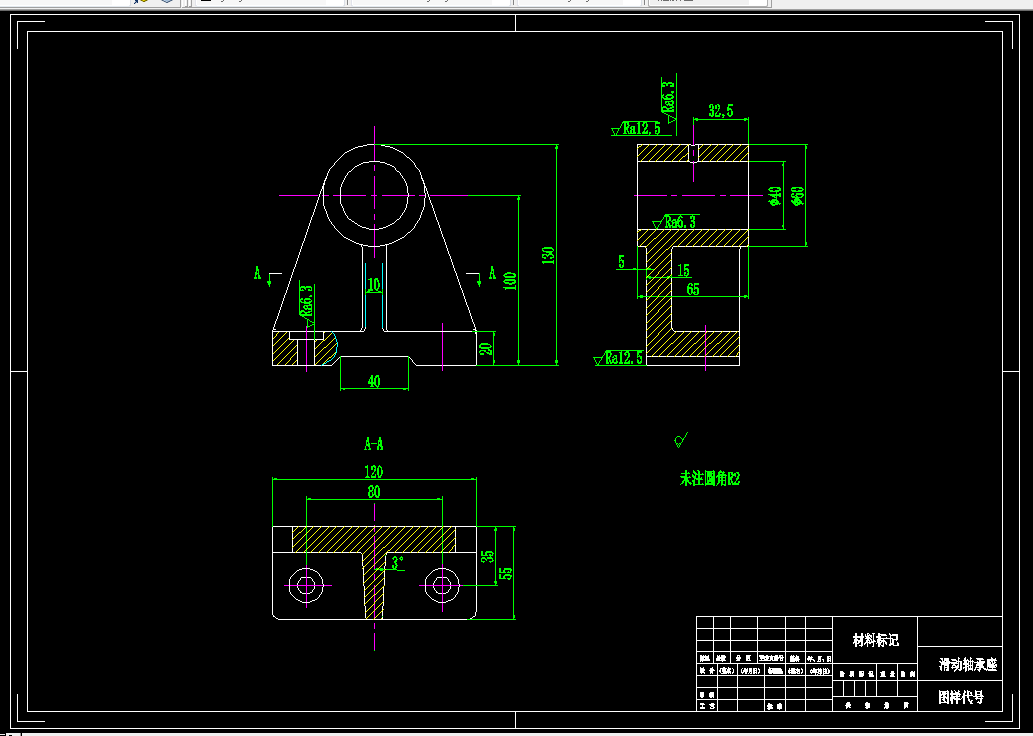Click the φ40 bore diameter dimension
Image resolution: width=1033 pixels, height=736 pixels.
[775, 196]
